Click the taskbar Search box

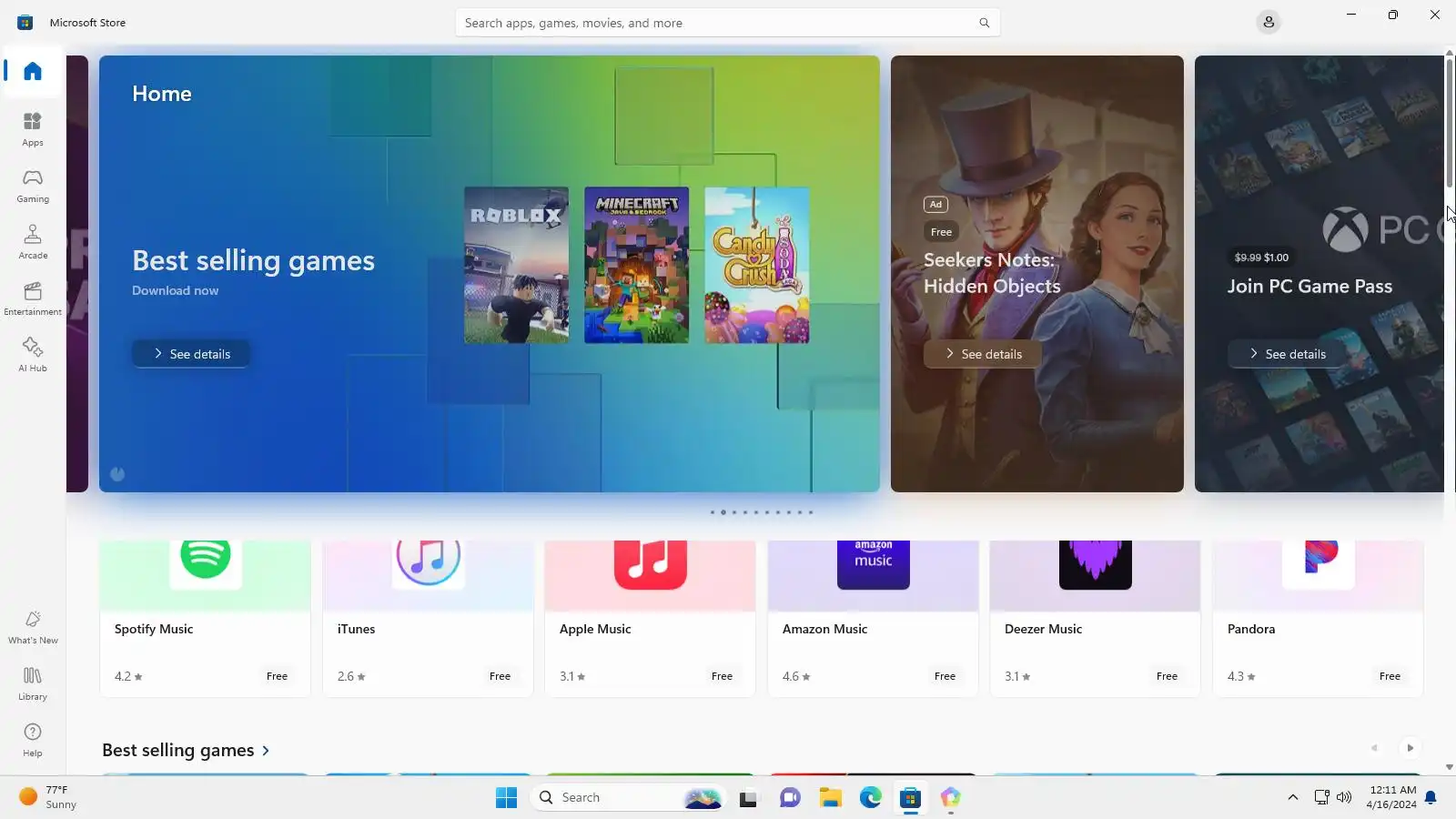click(x=628, y=798)
